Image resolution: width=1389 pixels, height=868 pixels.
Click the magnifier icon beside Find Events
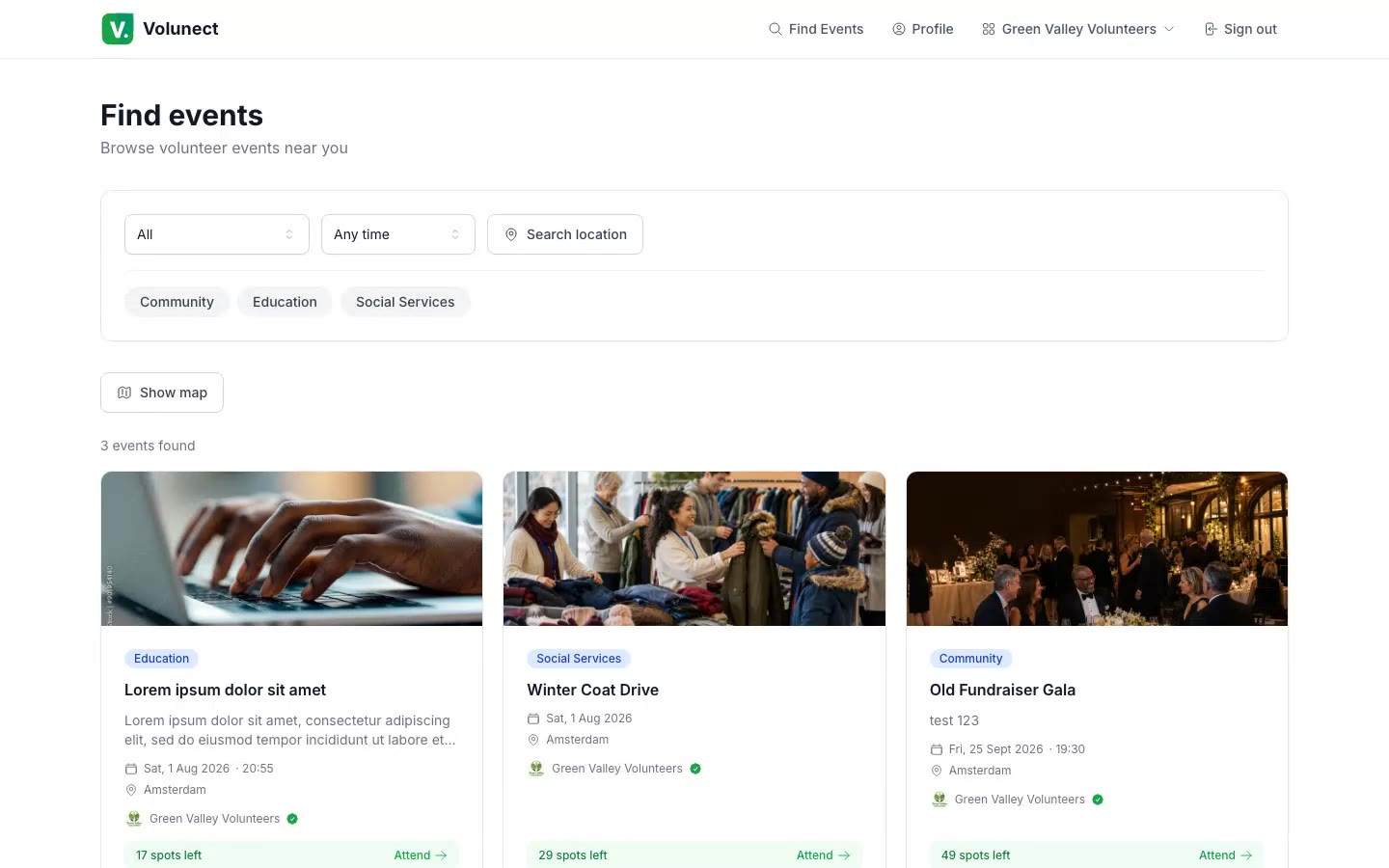coord(775,29)
